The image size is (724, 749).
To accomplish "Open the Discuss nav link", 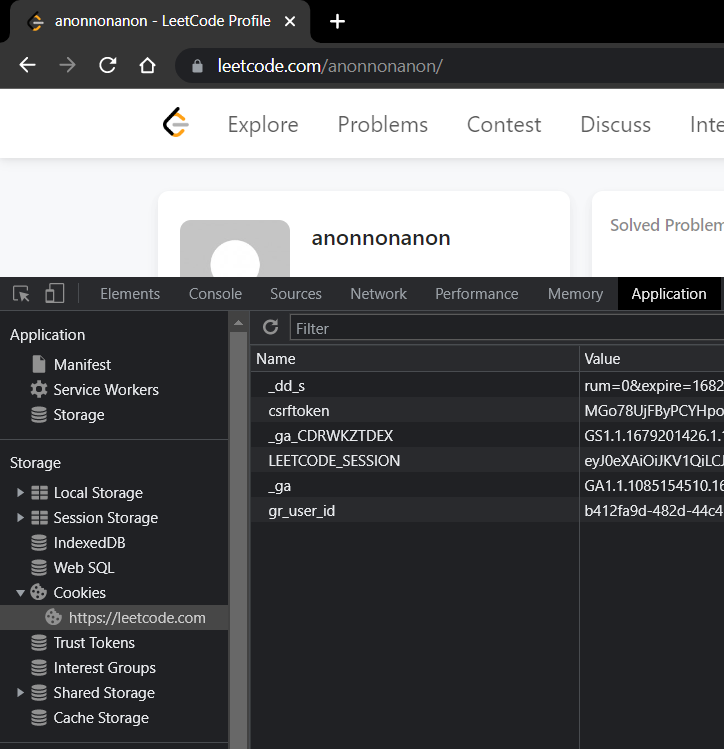I will point(616,124).
